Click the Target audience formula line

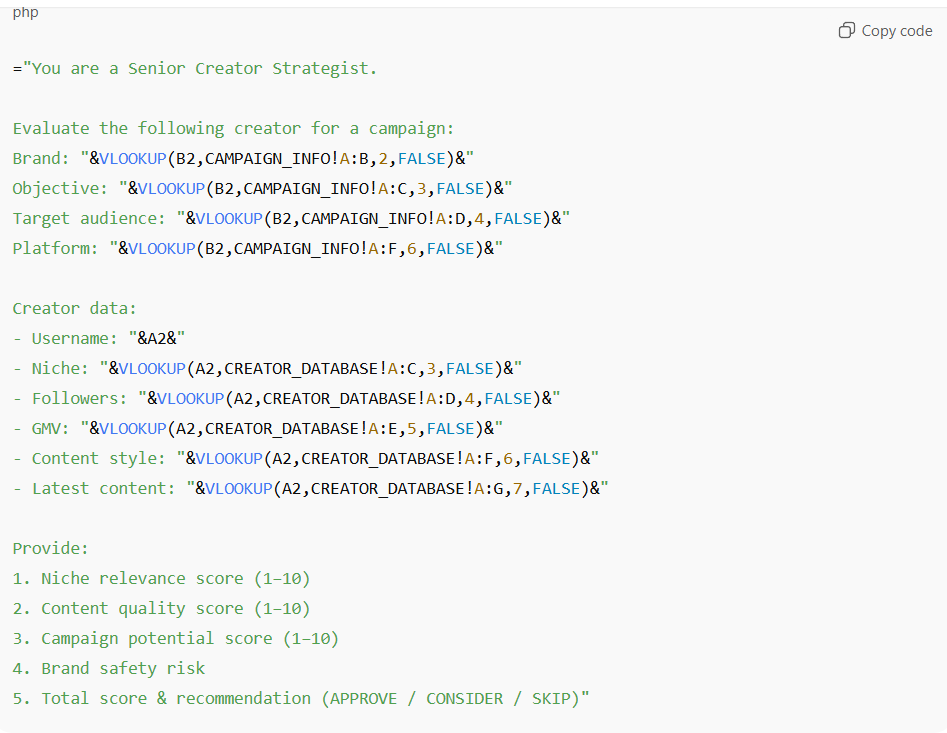tap(291, 219)
